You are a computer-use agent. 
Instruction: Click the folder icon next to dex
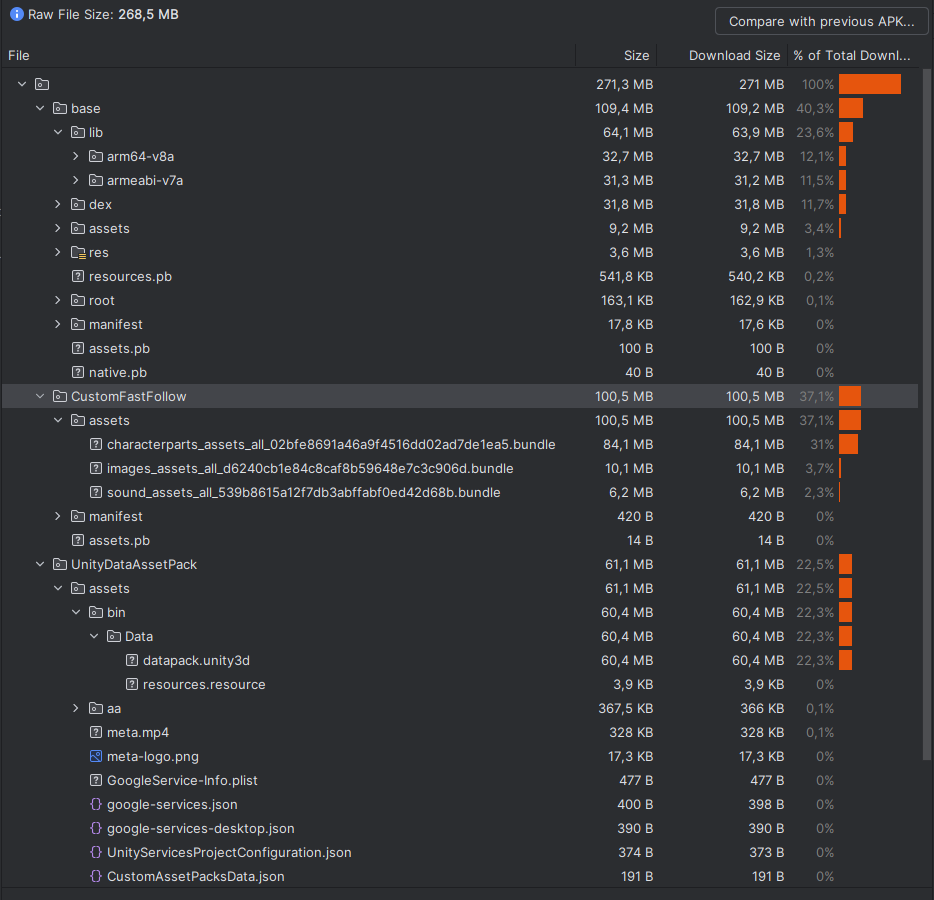[x=76, y=204]
